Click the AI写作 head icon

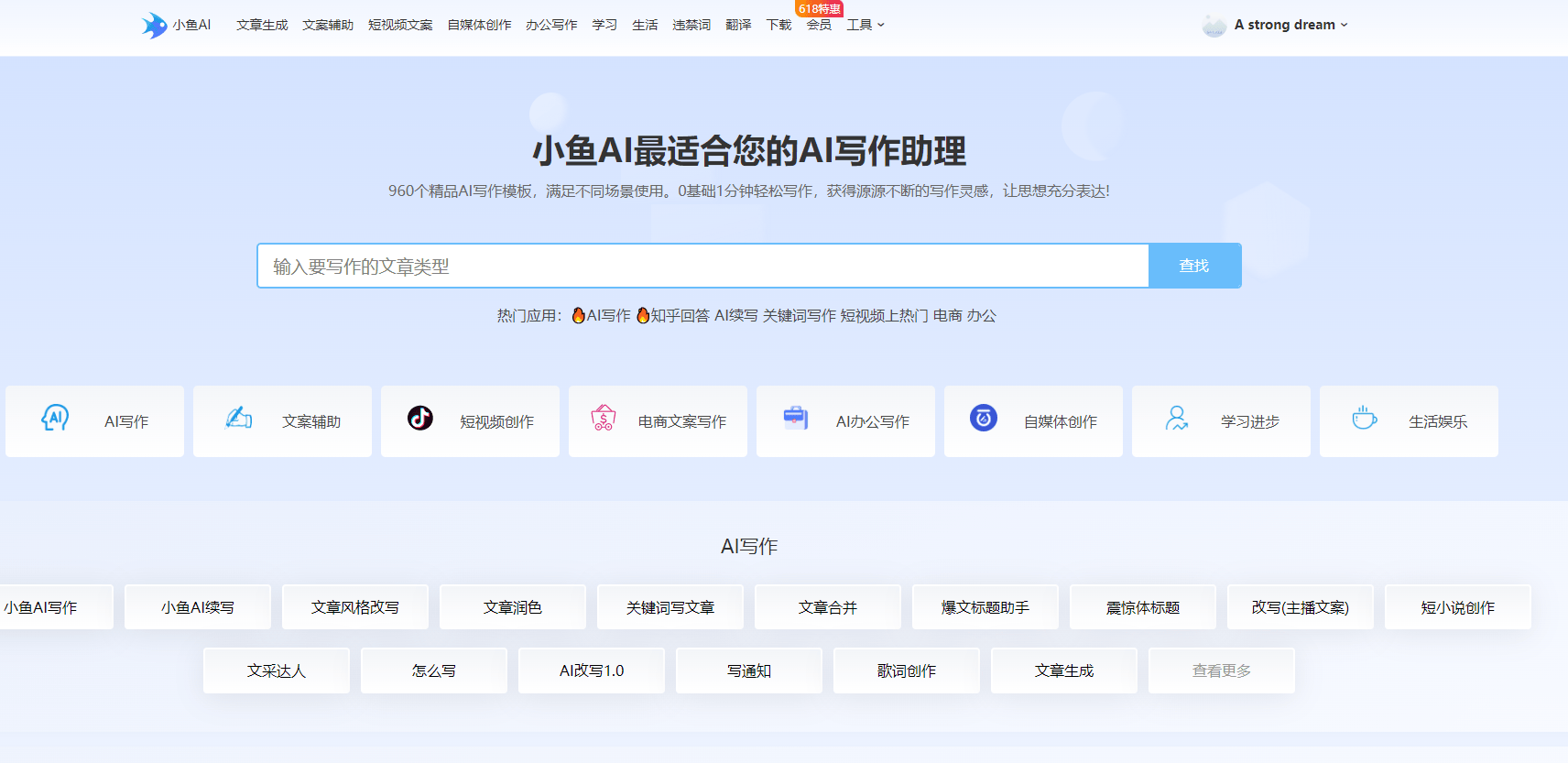[55, 419]
